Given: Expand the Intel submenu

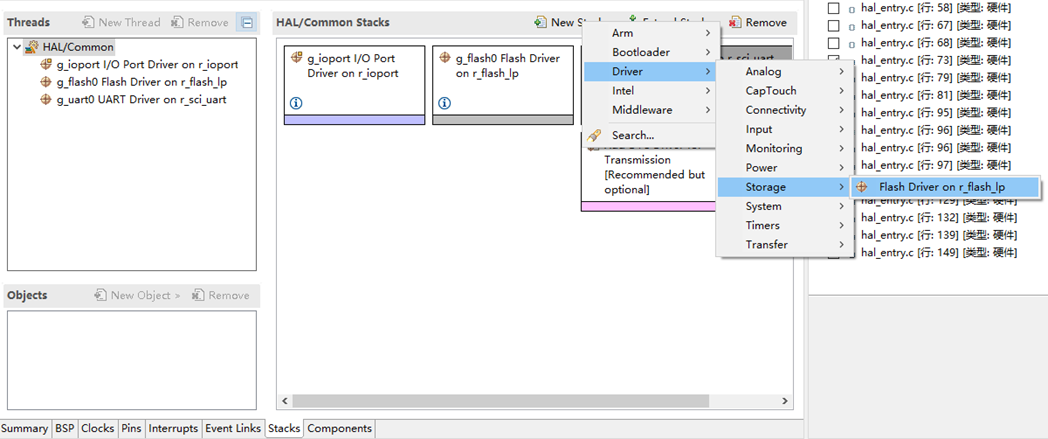Looking at the screenshot, I should pos(650,91).
